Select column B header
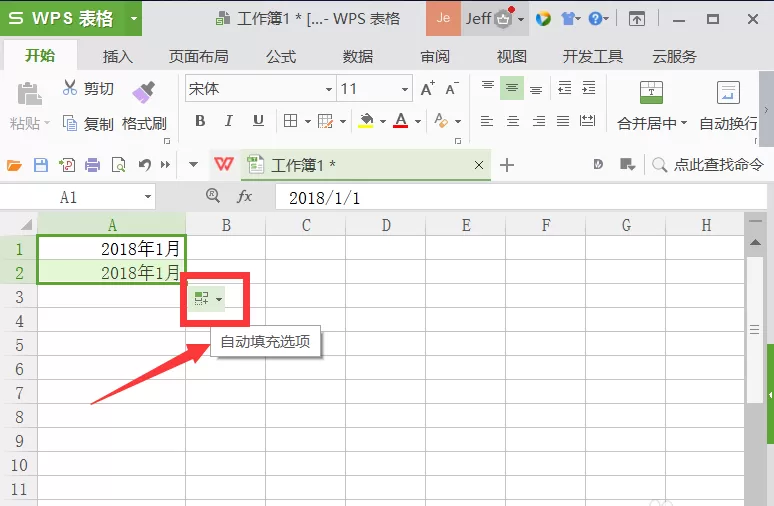The width and height of the screenshot is (774, 506). pyautogui.click(x=226, y=225)
